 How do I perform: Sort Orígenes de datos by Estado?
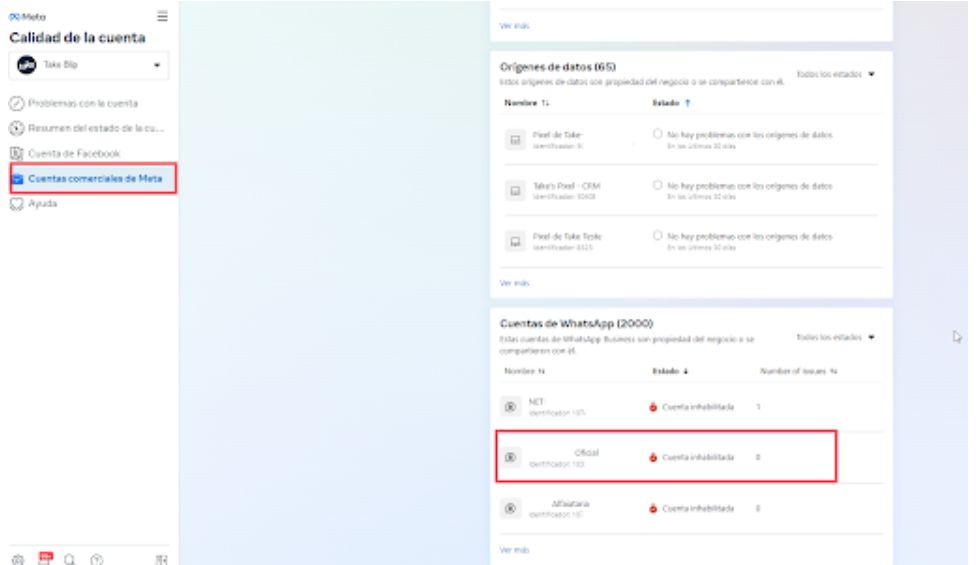(672, 103)
